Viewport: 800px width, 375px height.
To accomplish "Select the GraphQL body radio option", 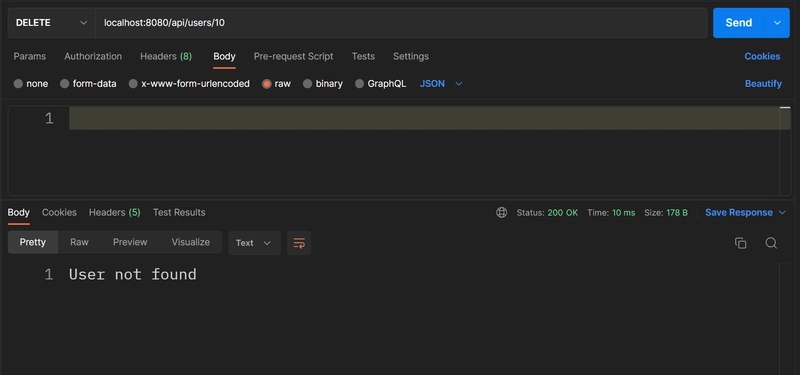I will pyautogui.click(x=359, y=84).
